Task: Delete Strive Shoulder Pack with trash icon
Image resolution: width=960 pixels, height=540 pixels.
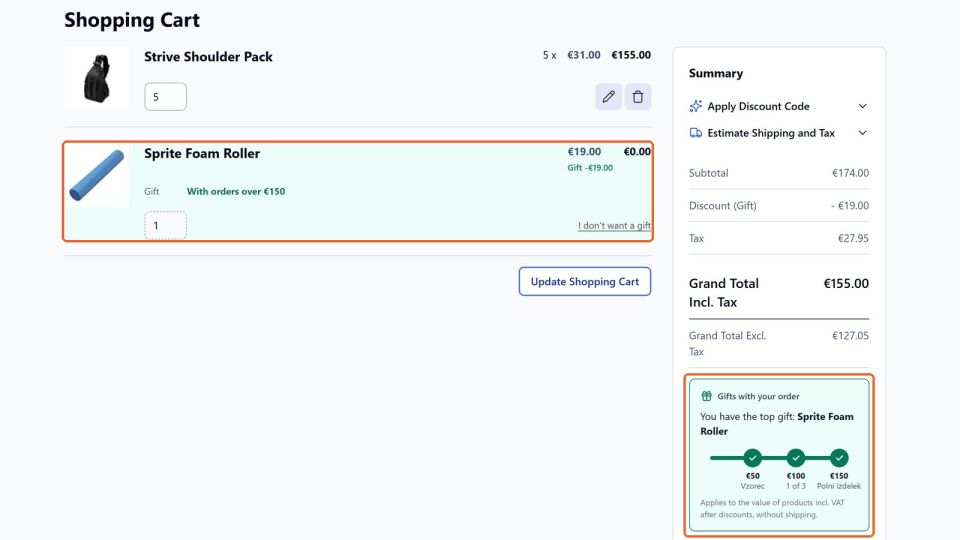Action: pyautogui.click(x=637, y=97)
